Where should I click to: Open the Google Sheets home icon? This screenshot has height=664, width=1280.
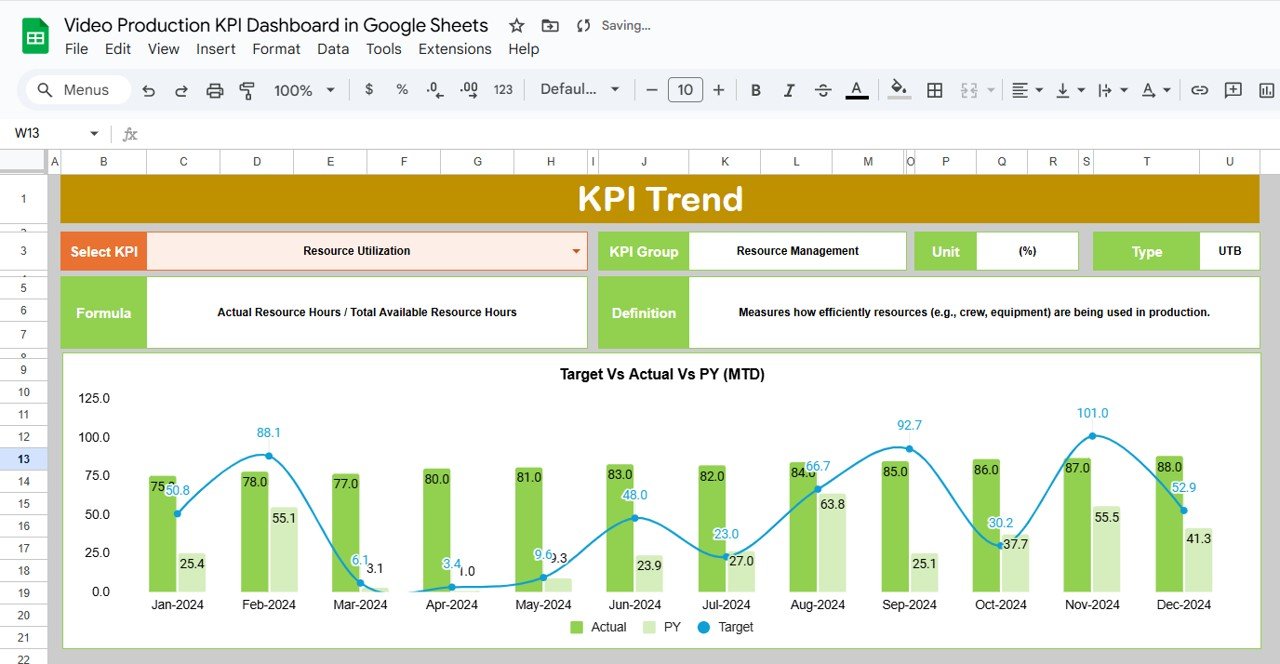(x=35, y=37)
